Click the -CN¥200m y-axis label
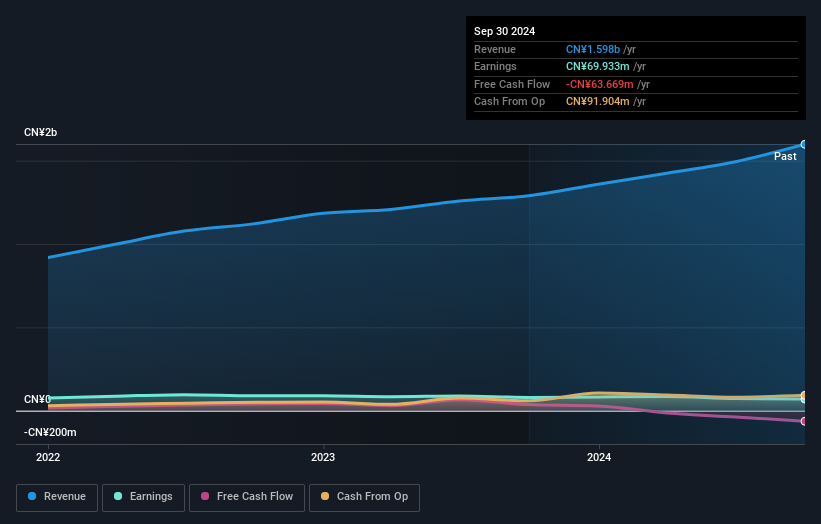The width and height of the screenshot is (821, 524). (x=50, y=432)
